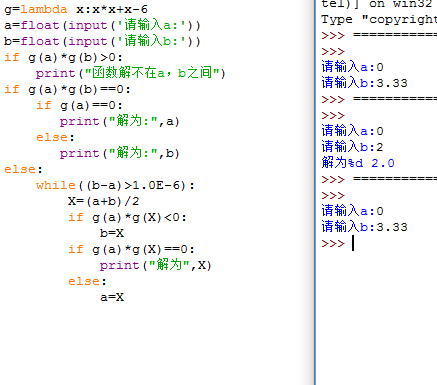
Task: Click the line 'X=(a+b)/2'
Action: [x=103, y=201]
